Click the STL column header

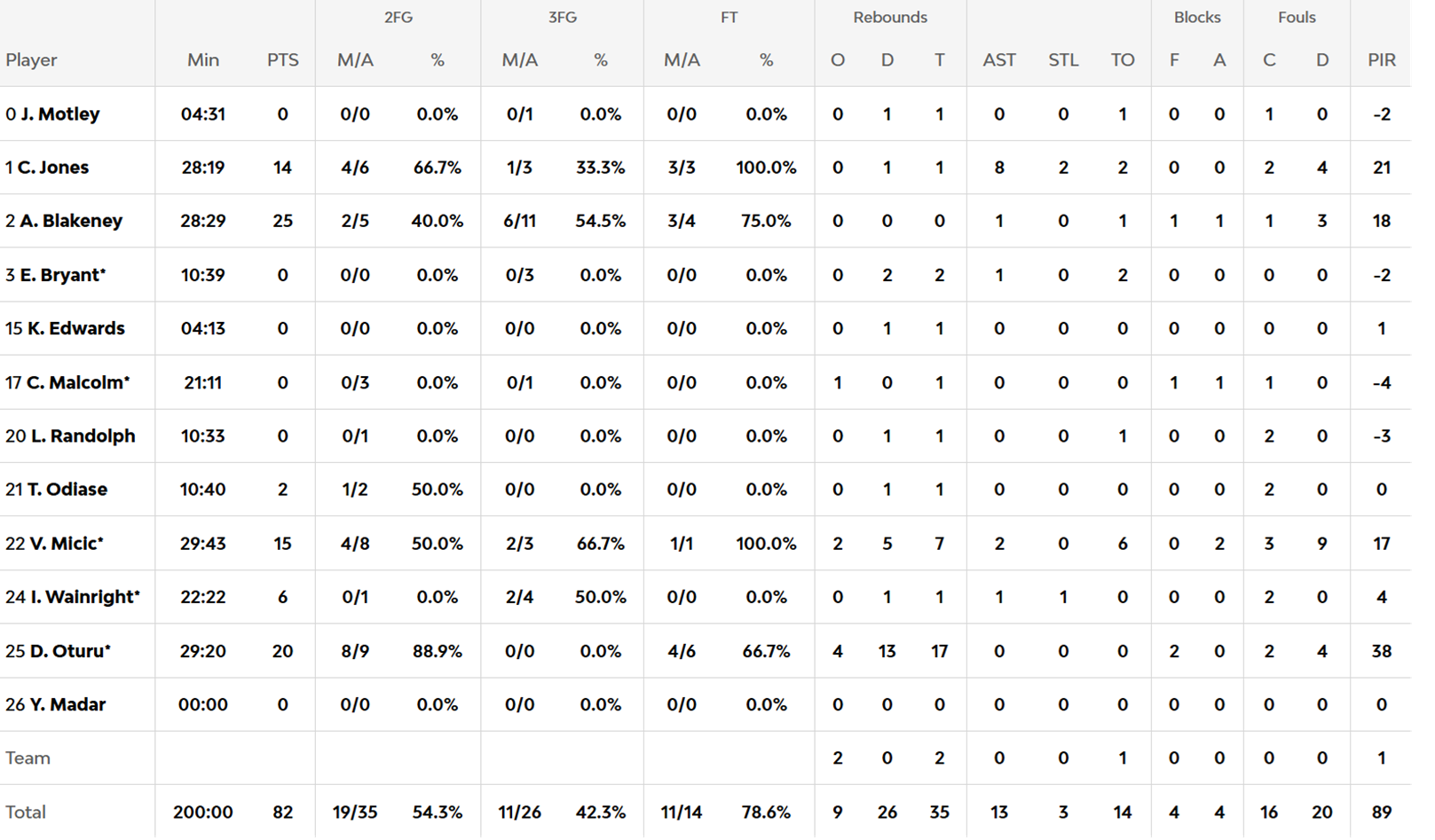coord(1062,60)
